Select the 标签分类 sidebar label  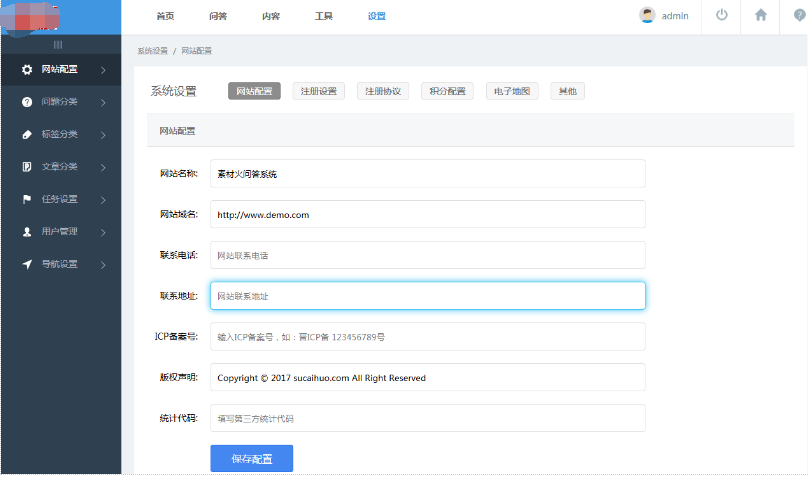[x=59, y=134]
